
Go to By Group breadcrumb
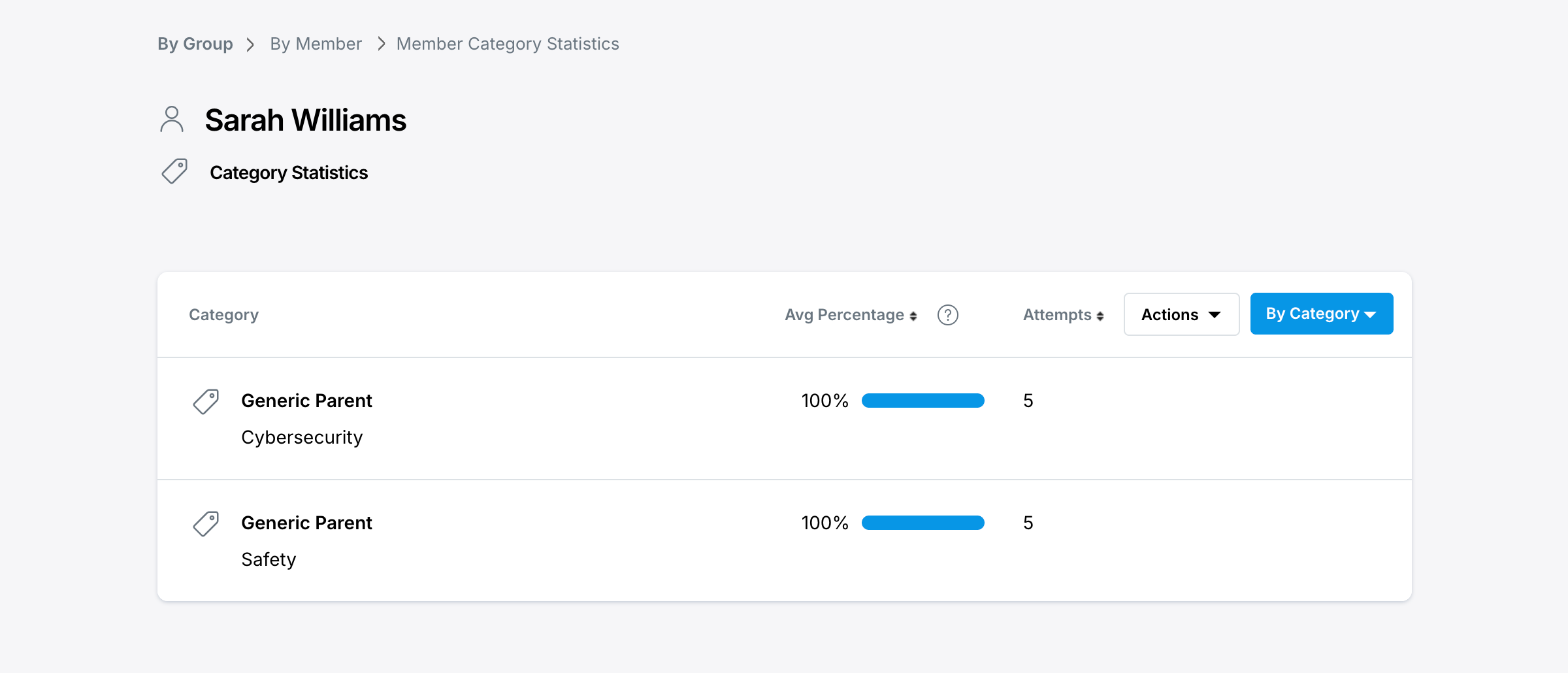coord(195,44)
